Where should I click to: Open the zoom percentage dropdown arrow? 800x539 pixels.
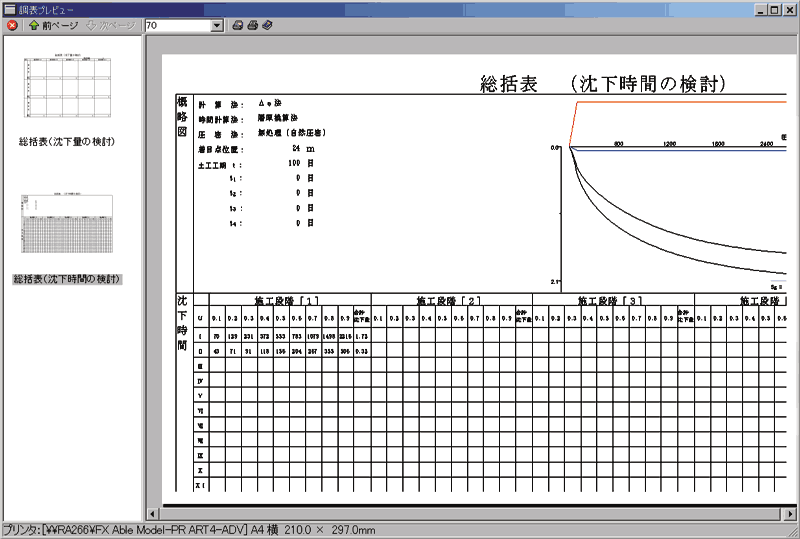pyautogui.click(x=217, y=26)
